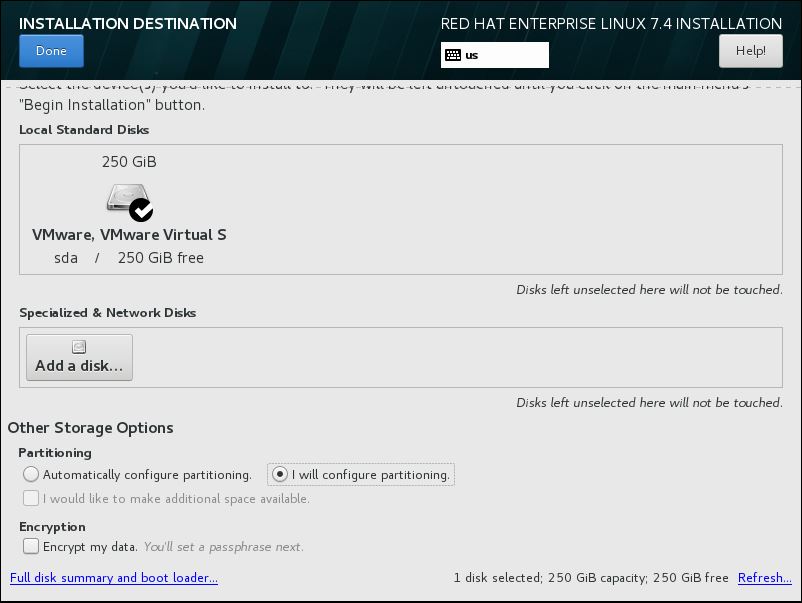Click the Done button

pyautogui.click(x=51, y=51)
